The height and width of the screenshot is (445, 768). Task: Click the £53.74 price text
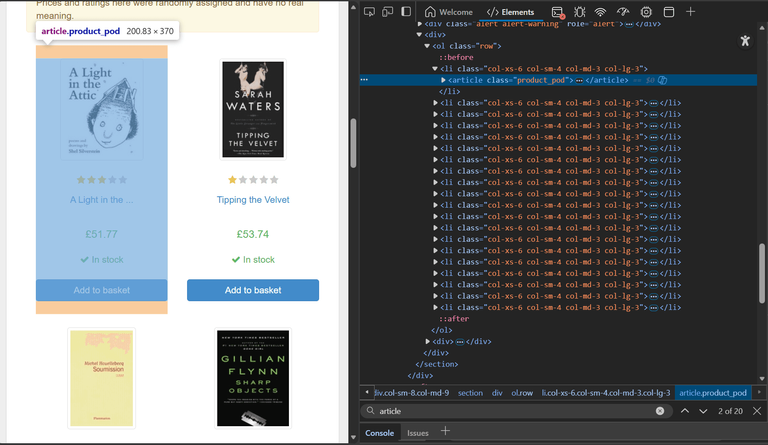click(253, 234)
